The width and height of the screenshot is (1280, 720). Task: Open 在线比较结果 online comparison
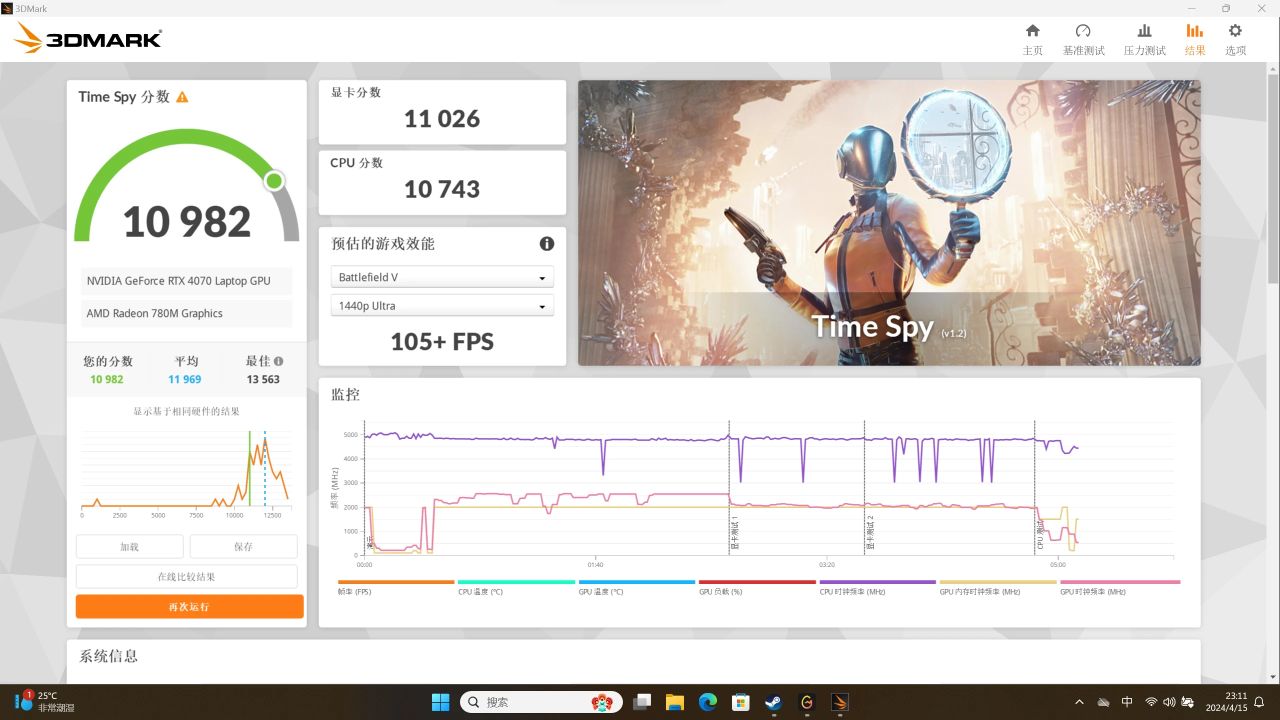186,577
